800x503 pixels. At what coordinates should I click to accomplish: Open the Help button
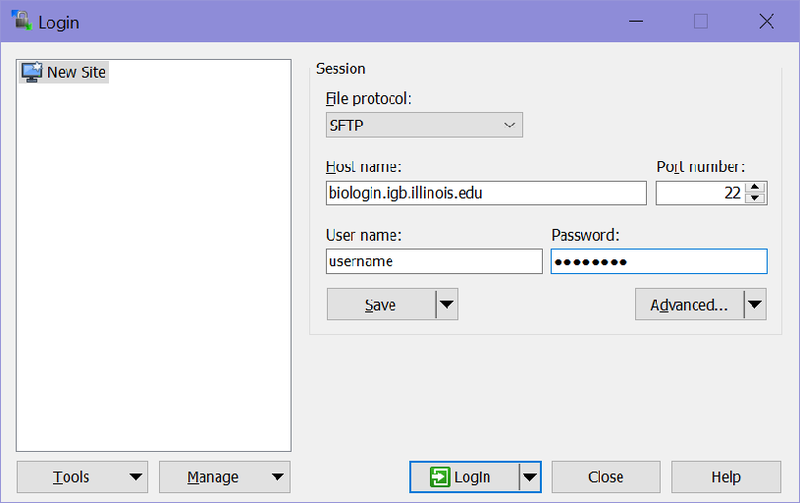(726, 477)
